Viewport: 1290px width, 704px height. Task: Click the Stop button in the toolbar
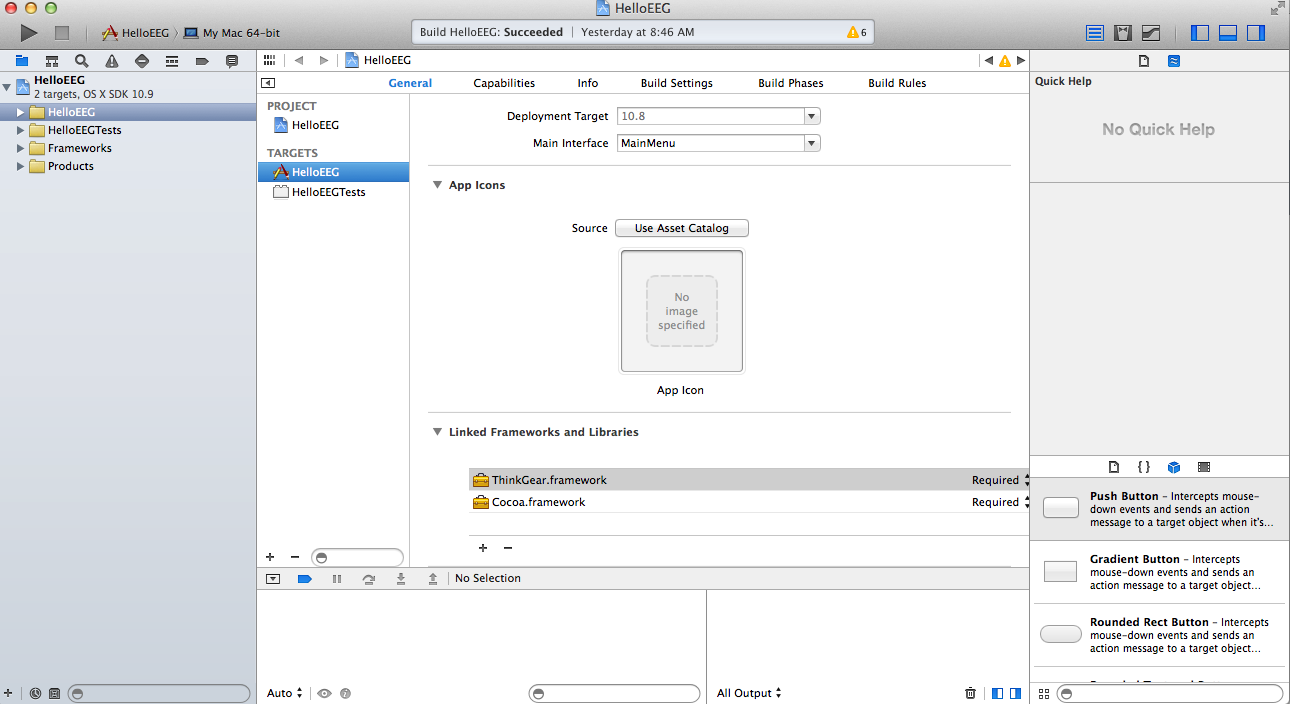61,33
